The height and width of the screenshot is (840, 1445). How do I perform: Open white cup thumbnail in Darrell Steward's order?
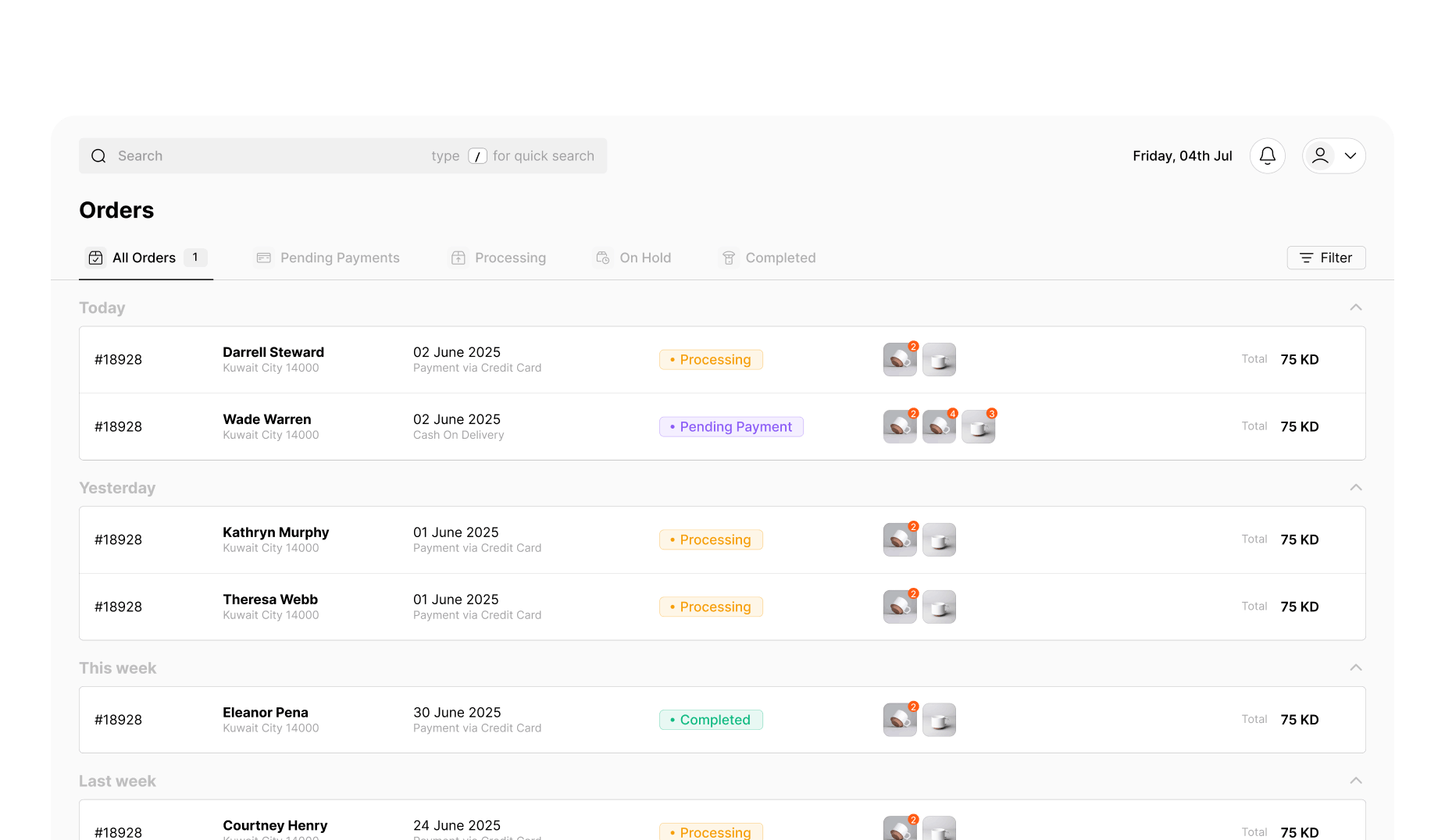(939, 360)
